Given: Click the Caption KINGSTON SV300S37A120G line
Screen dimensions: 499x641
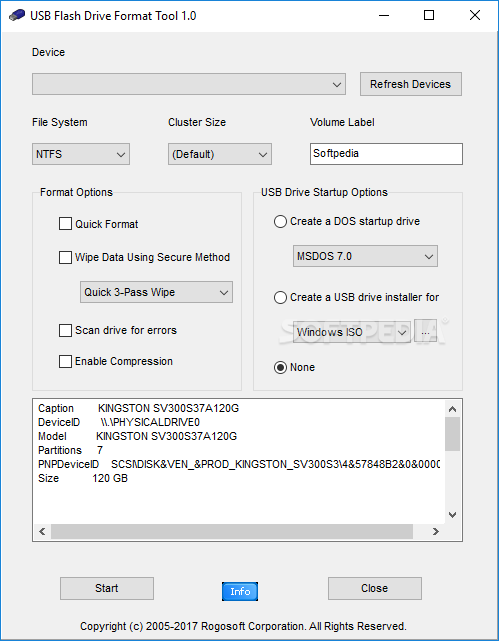Looking at the screenshot, I should [139, 408].
